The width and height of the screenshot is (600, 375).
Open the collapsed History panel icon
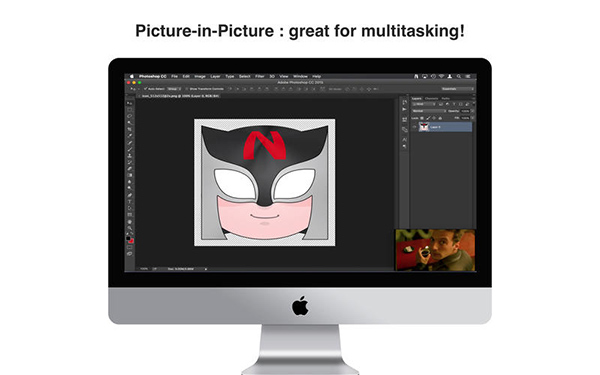tap(405, 102)
